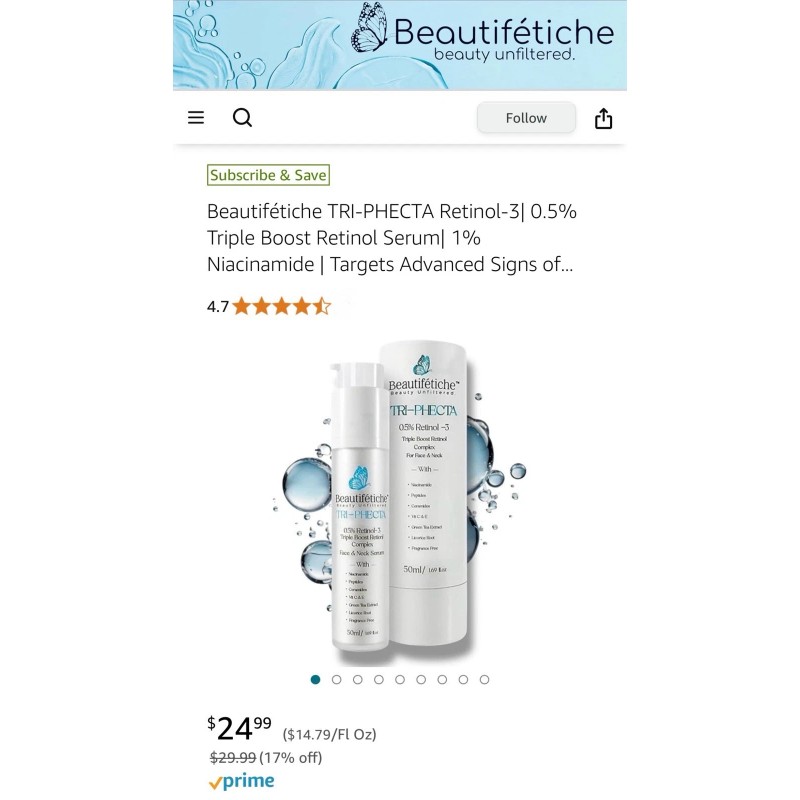Tap the share icon

[603, 118]
